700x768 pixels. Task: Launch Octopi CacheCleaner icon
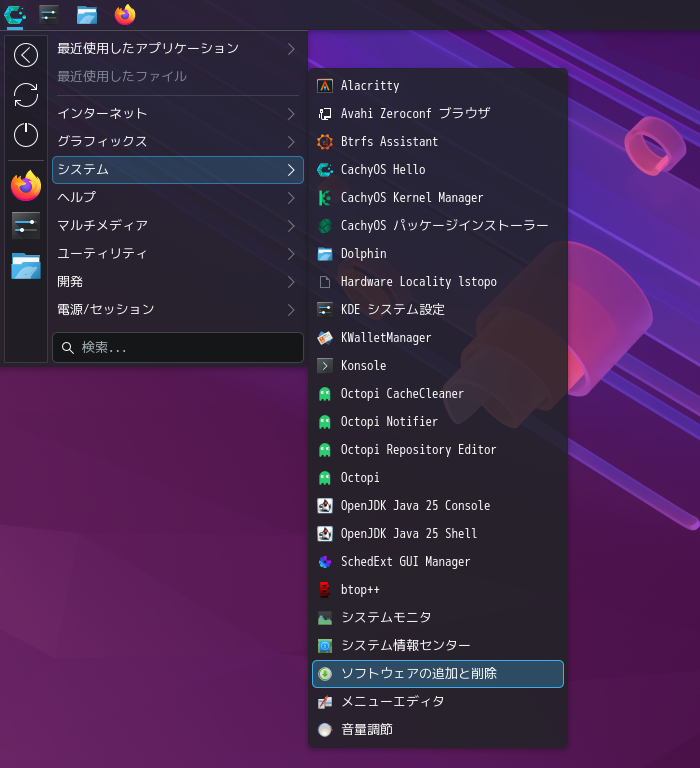pos(325,393)
